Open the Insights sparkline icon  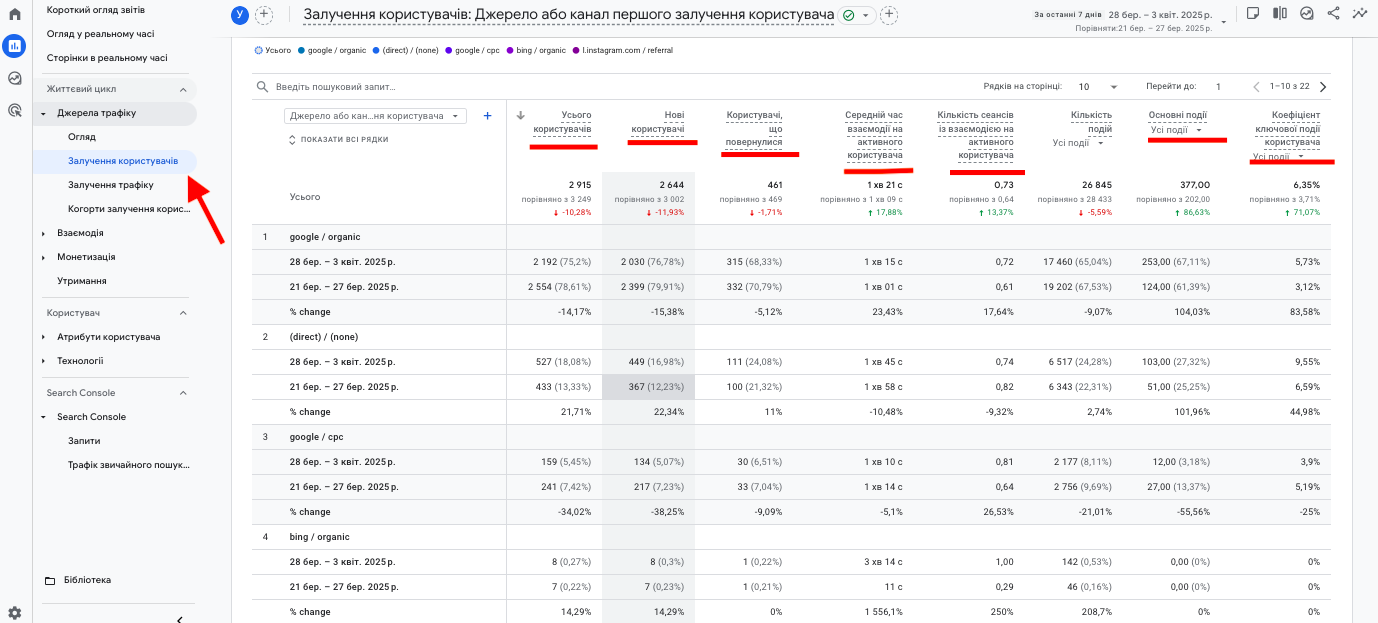click(1359, 14)
